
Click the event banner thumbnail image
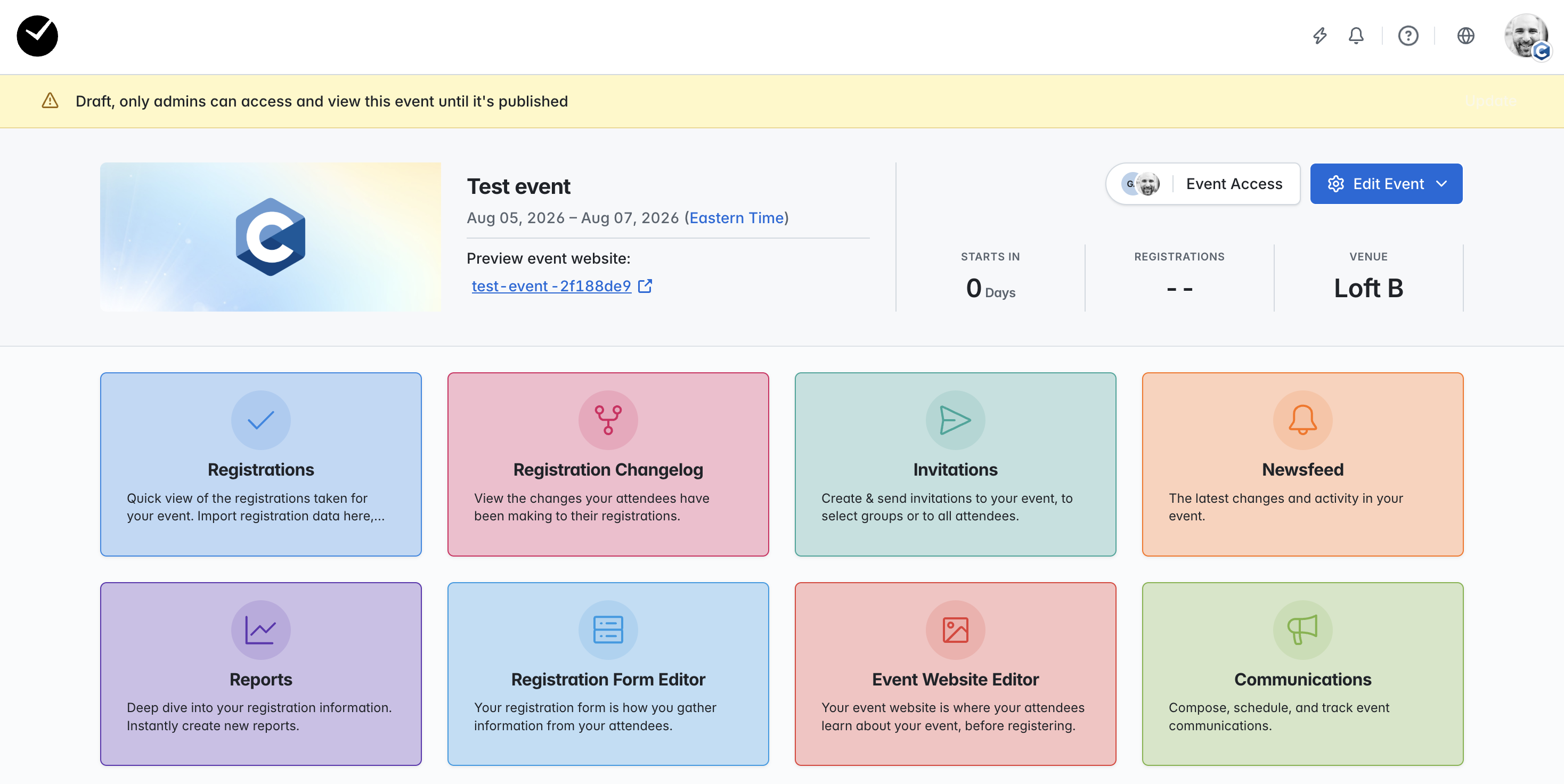coord(270,236)
